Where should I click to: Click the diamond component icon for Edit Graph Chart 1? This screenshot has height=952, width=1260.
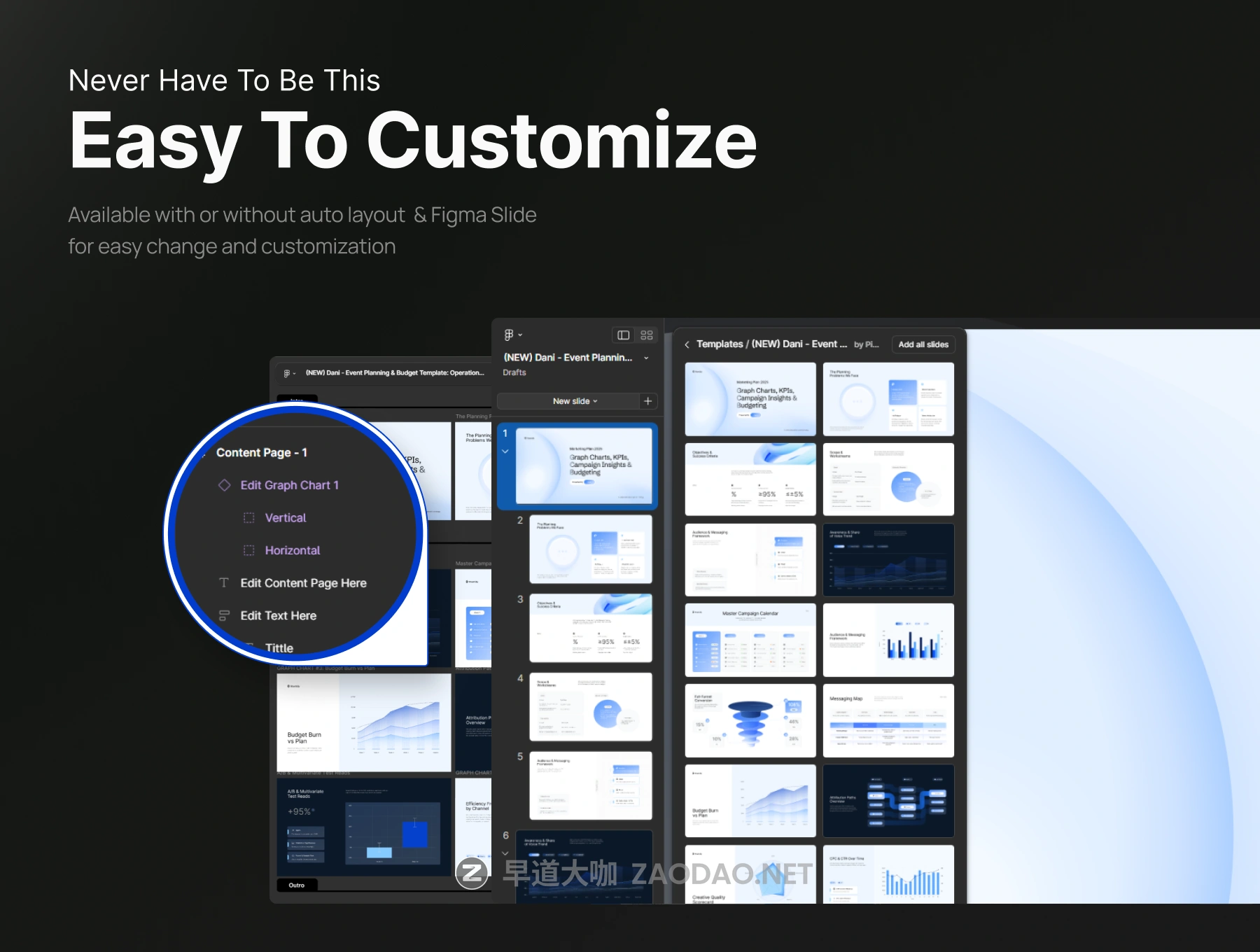(x=225, y=485)
